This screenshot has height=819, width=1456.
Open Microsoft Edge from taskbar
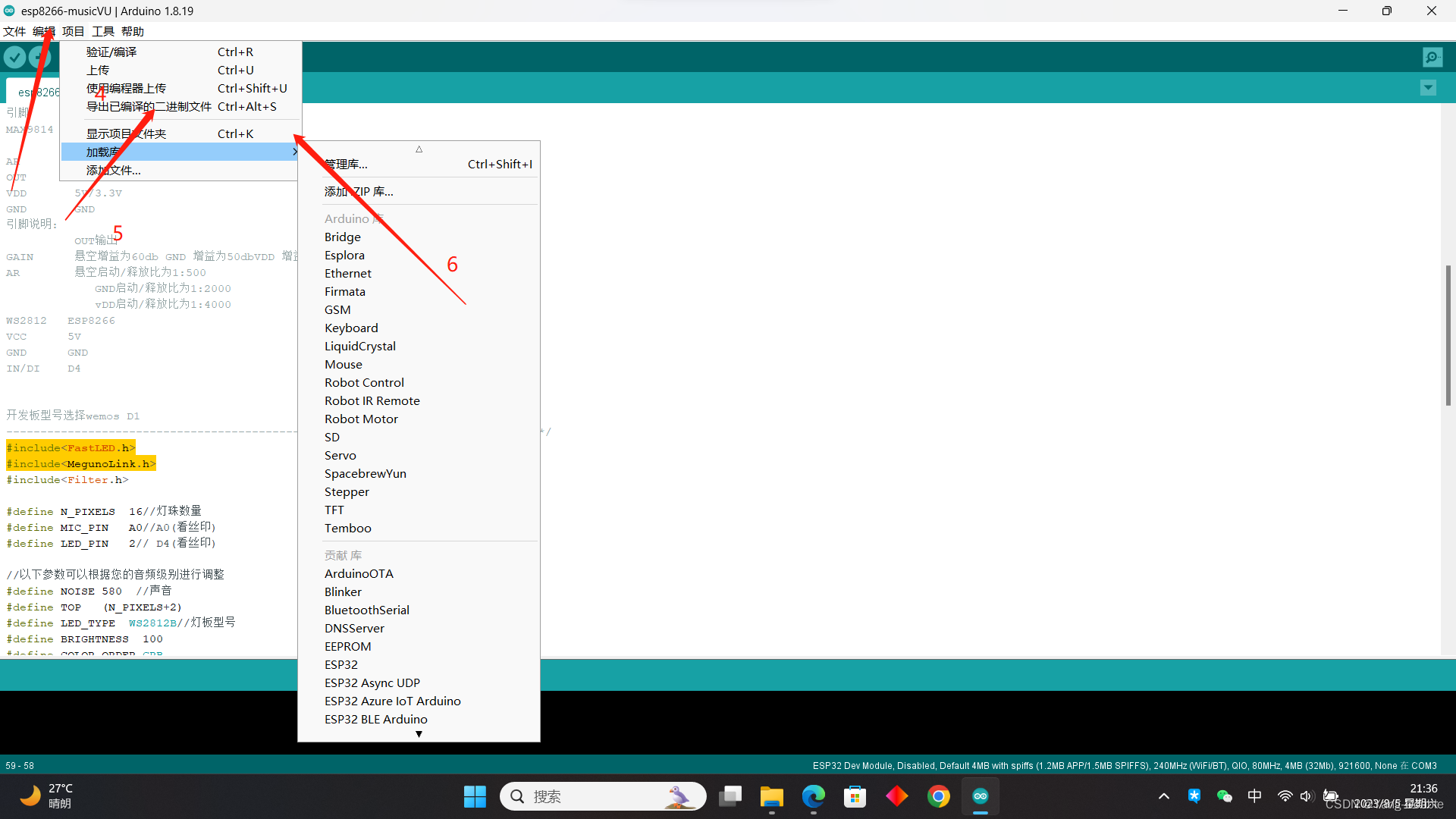(x=813, y=796)
